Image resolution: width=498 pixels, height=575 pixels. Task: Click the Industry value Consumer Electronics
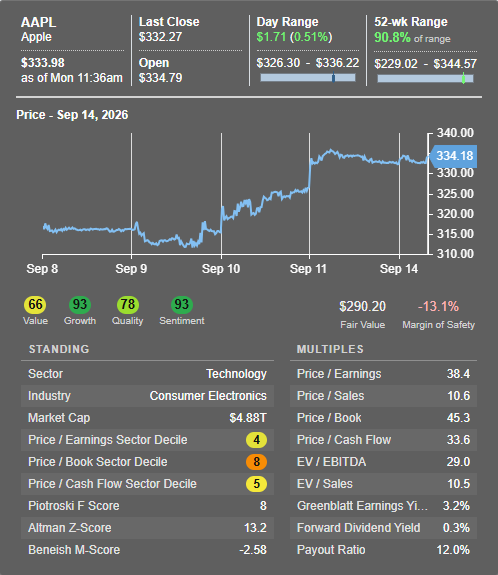pyautogui.click(x=208, y=396)
